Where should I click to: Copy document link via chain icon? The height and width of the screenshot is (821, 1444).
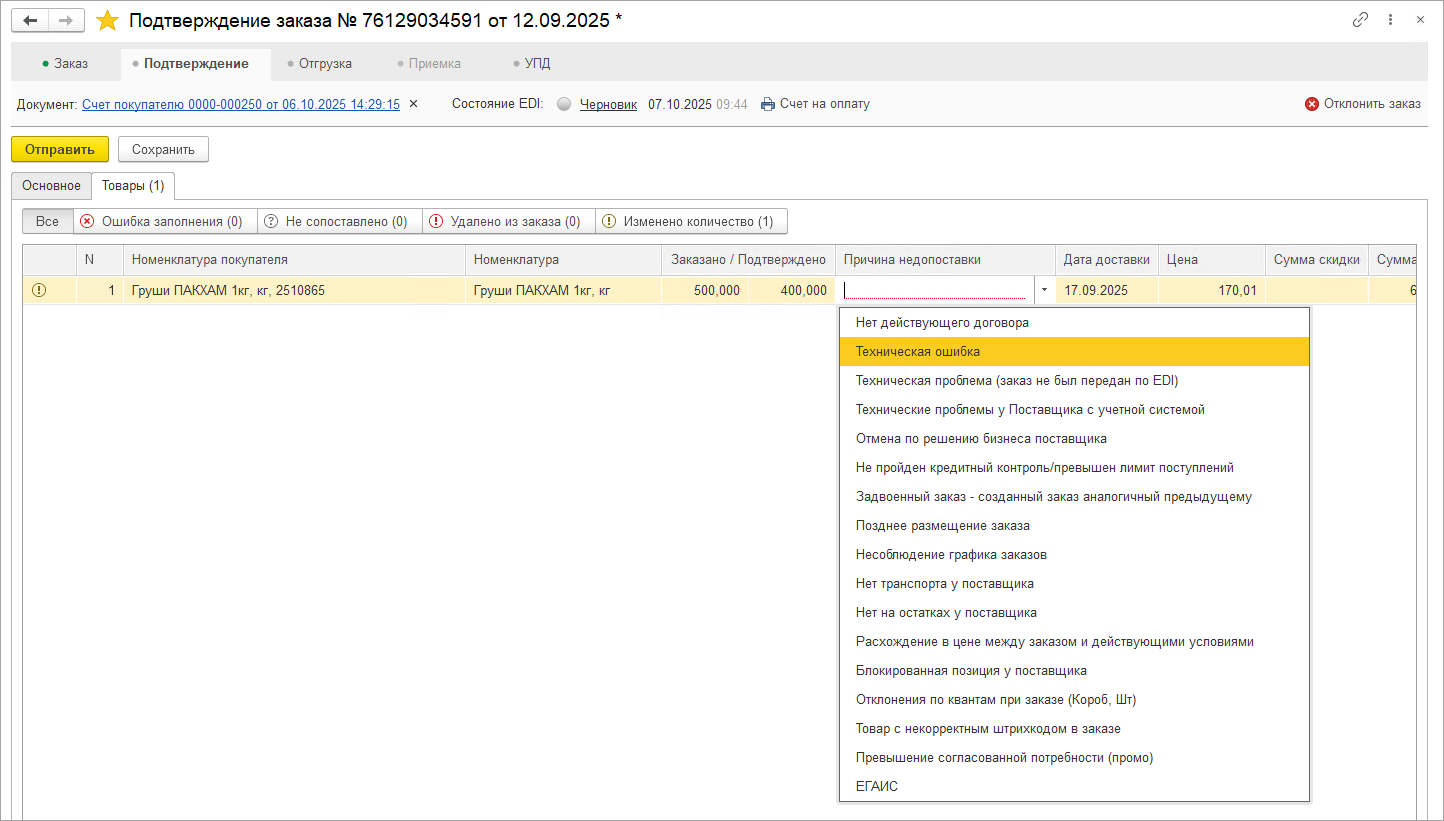click(x=1360, y=20)
